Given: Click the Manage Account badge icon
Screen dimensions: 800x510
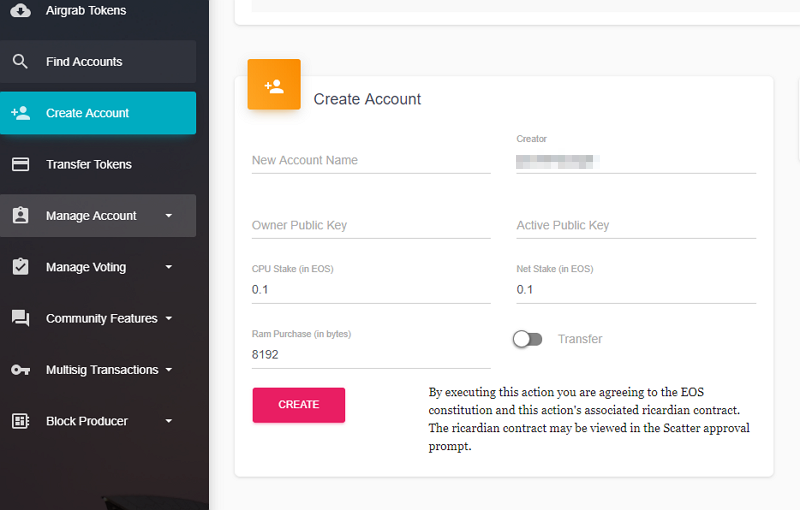Looking at the screenshot, I should click(x=20, y=216).
